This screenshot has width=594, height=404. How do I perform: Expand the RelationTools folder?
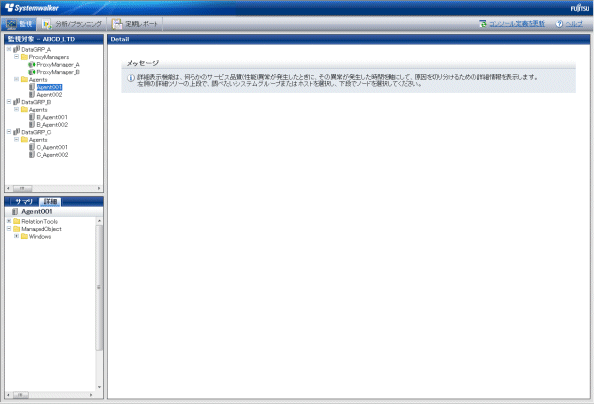click(x=9, y=221)
